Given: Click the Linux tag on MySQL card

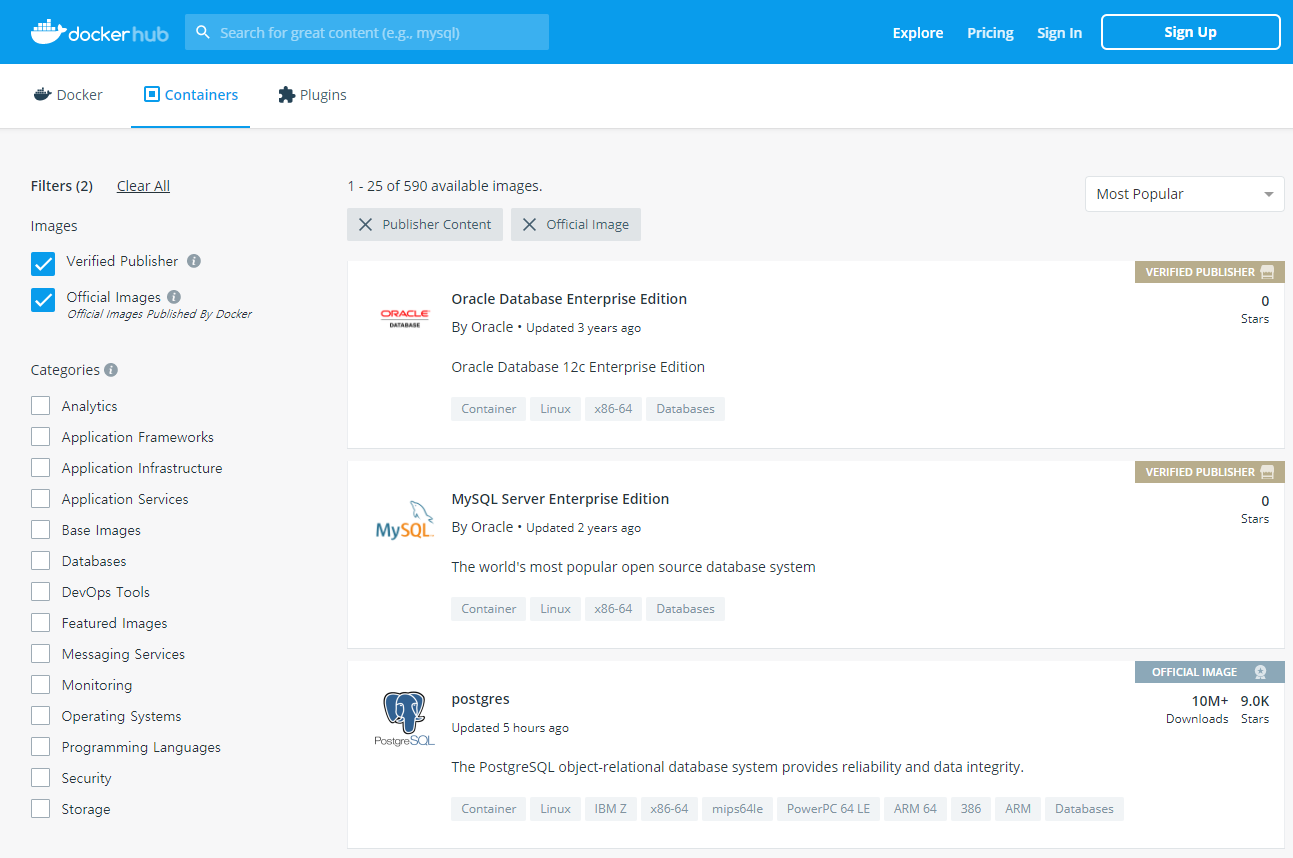Looking at the screenshot, I should pyautogui.click(x=556, y=609).
